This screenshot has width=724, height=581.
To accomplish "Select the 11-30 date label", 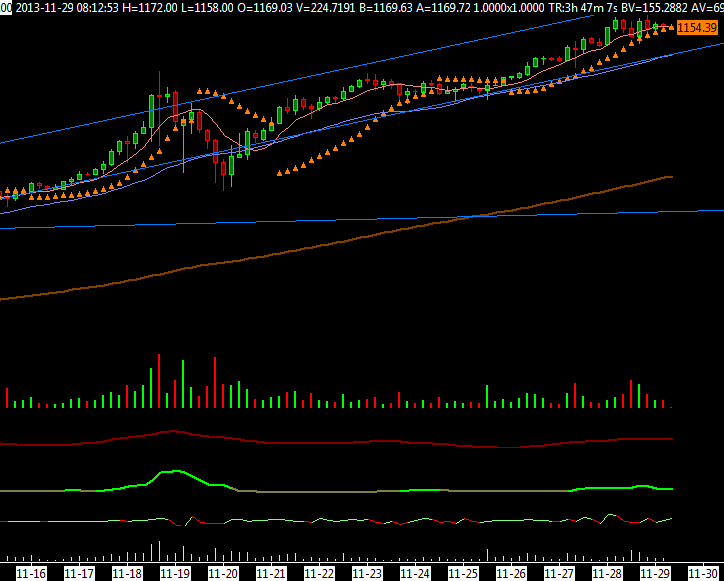I will [703, 574].
